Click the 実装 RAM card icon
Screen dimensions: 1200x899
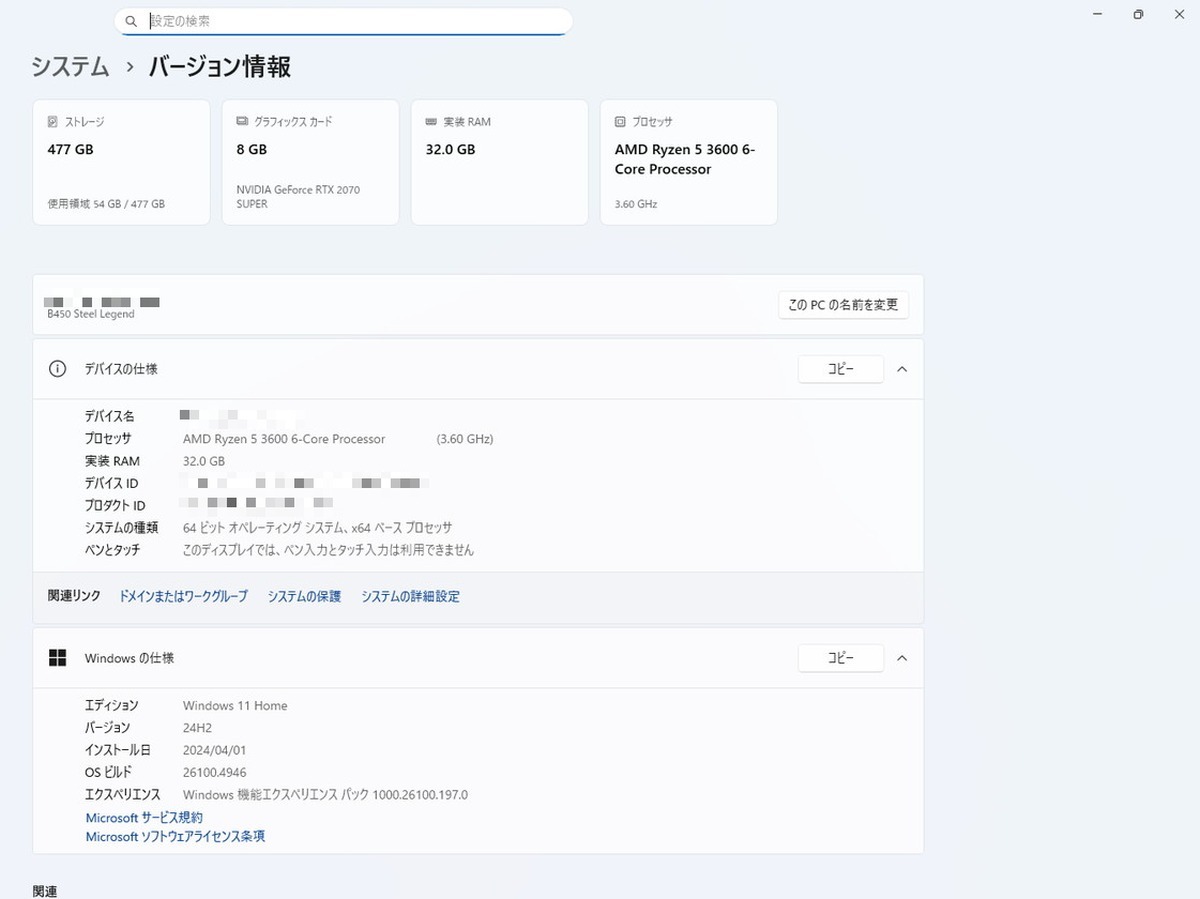[x=431, y=122]
